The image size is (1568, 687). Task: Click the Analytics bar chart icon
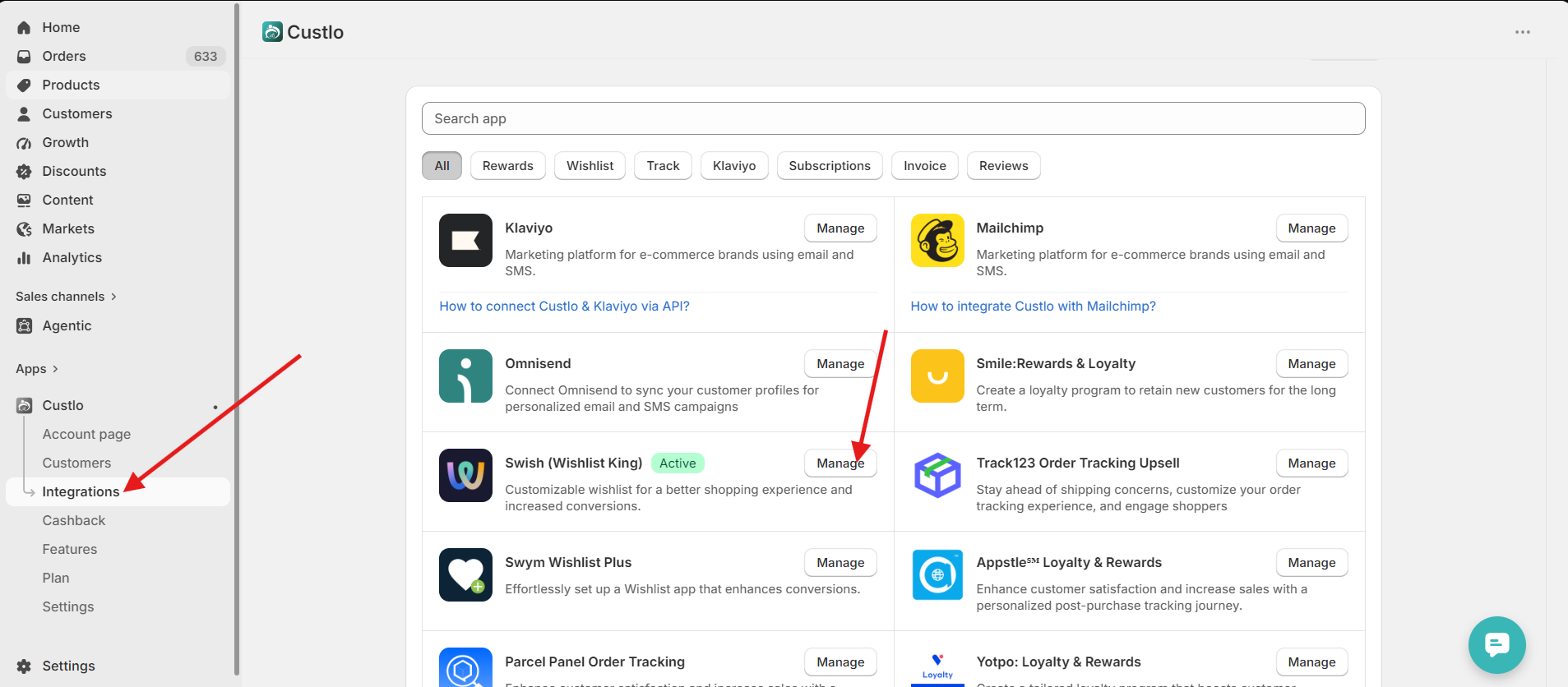click(25, 258)
